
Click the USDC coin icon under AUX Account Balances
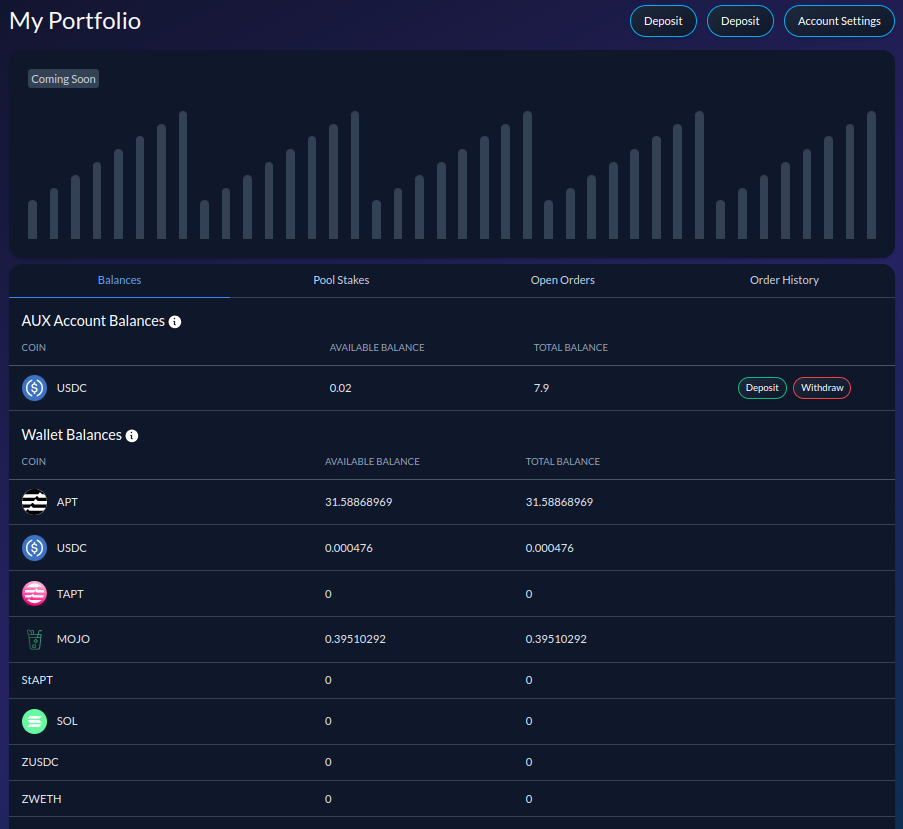click(35, 388)
